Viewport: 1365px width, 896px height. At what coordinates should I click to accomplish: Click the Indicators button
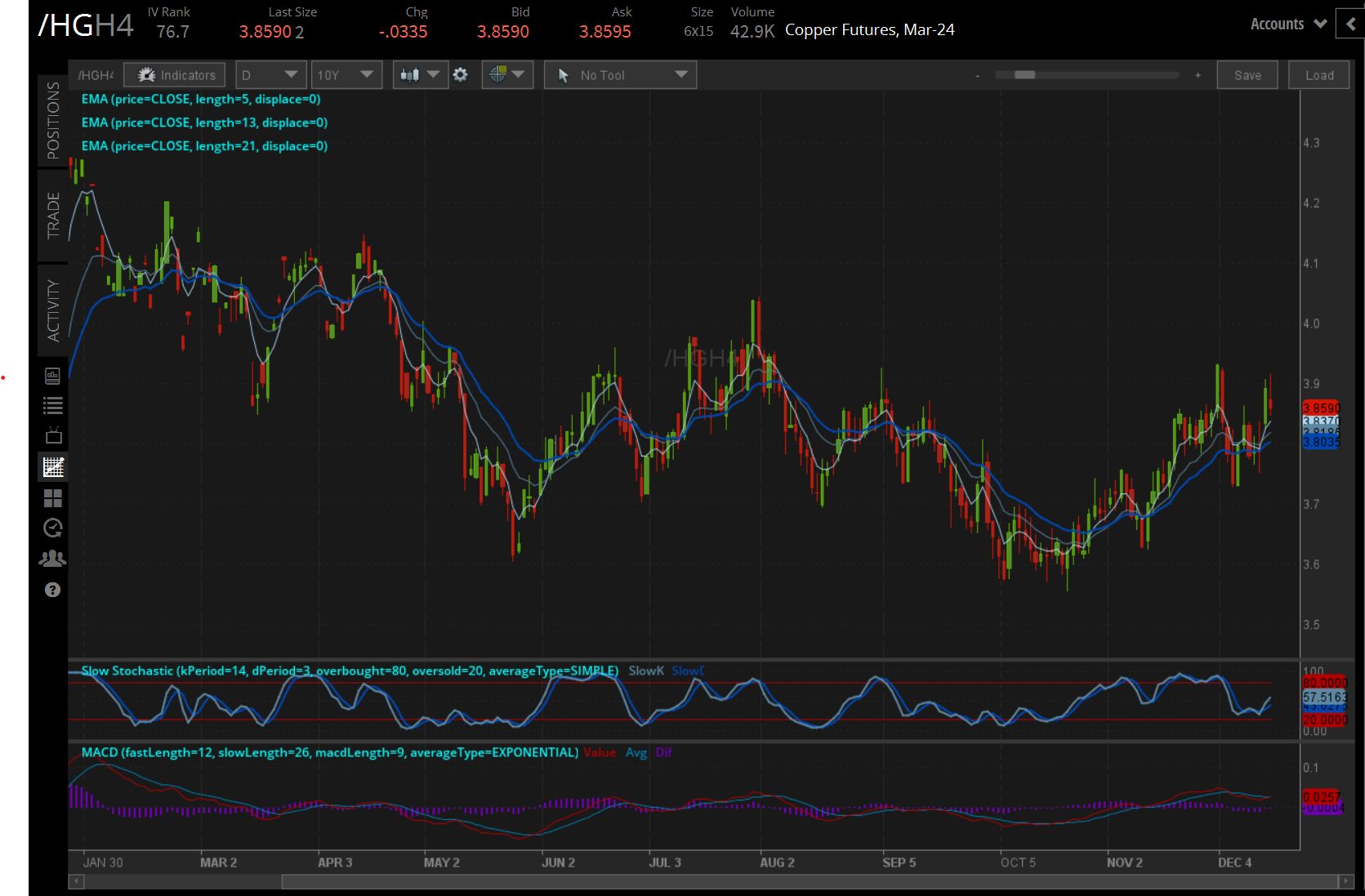pyautogui.click(x=174, y=75)
